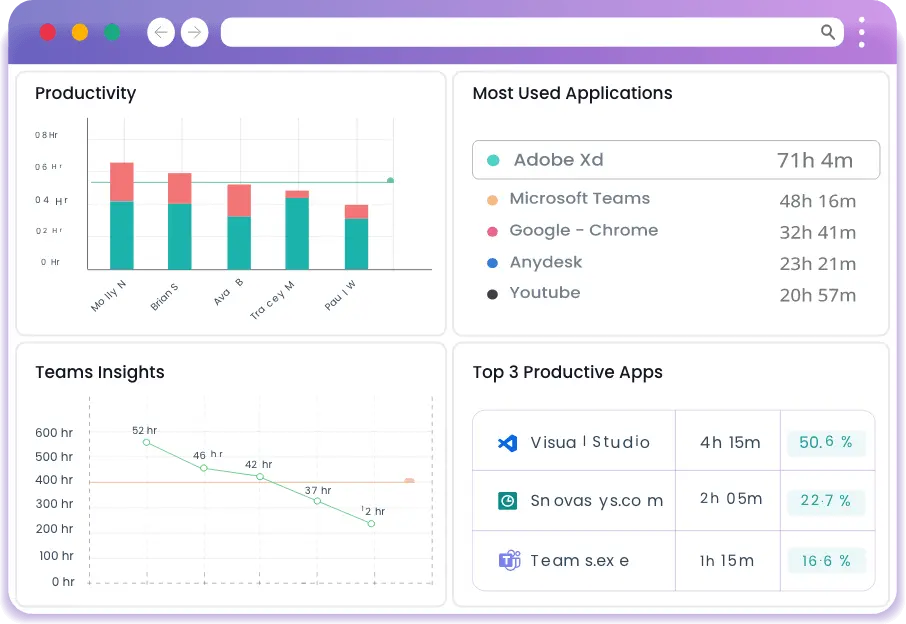The height and width of the screenshot is (624, 906).
Task: Click the orange threshold line end marker
Action: pos(410,481)
